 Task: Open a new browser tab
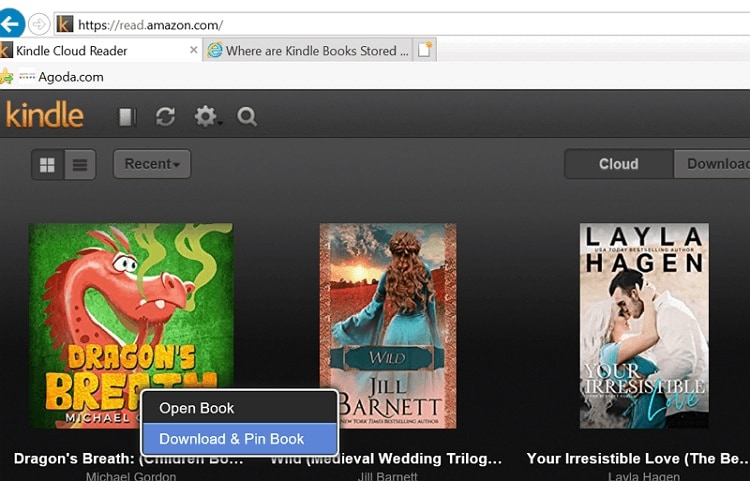(x=425, y=50)
